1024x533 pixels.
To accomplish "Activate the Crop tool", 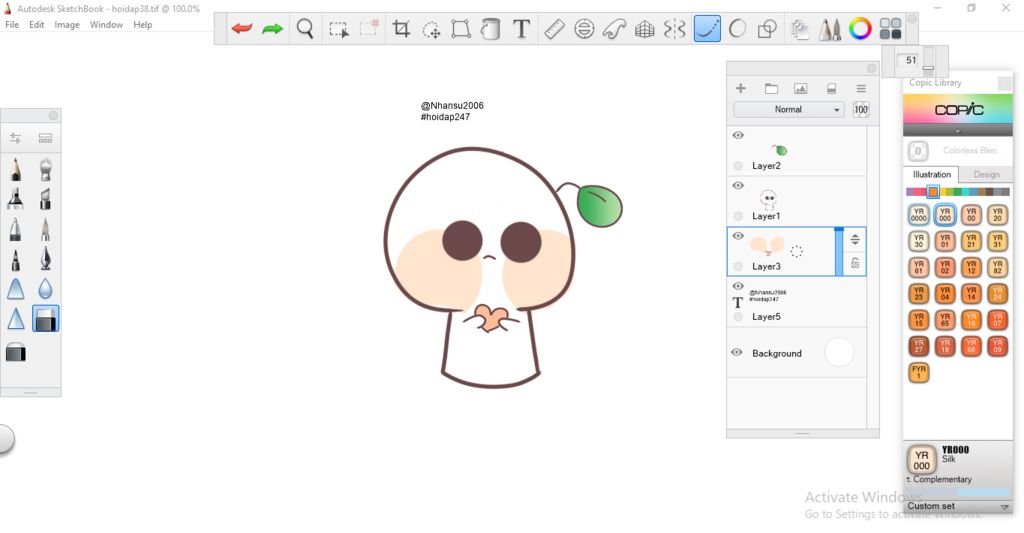I will point(401,29).
